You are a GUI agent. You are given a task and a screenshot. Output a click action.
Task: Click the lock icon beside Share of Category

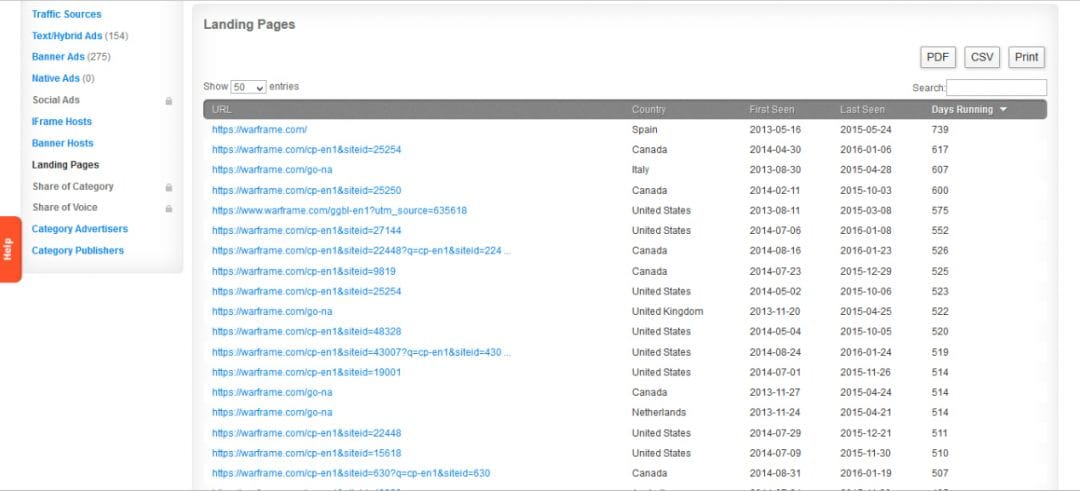click(169, 187)
